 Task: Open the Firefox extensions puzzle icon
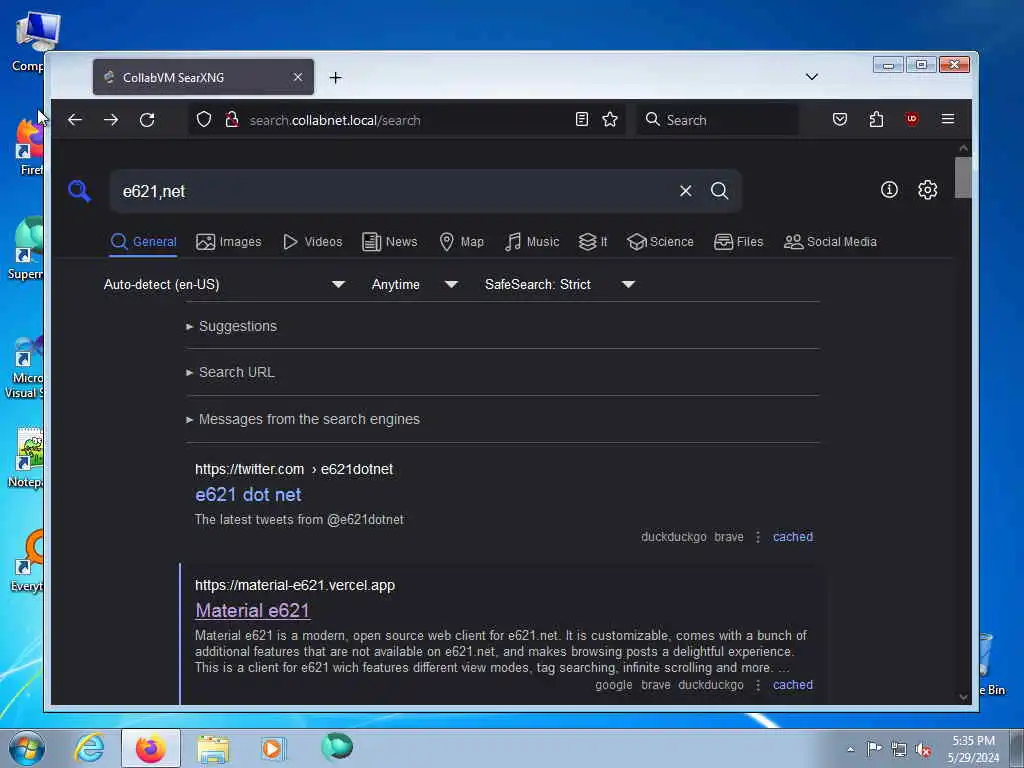point(876,119)
